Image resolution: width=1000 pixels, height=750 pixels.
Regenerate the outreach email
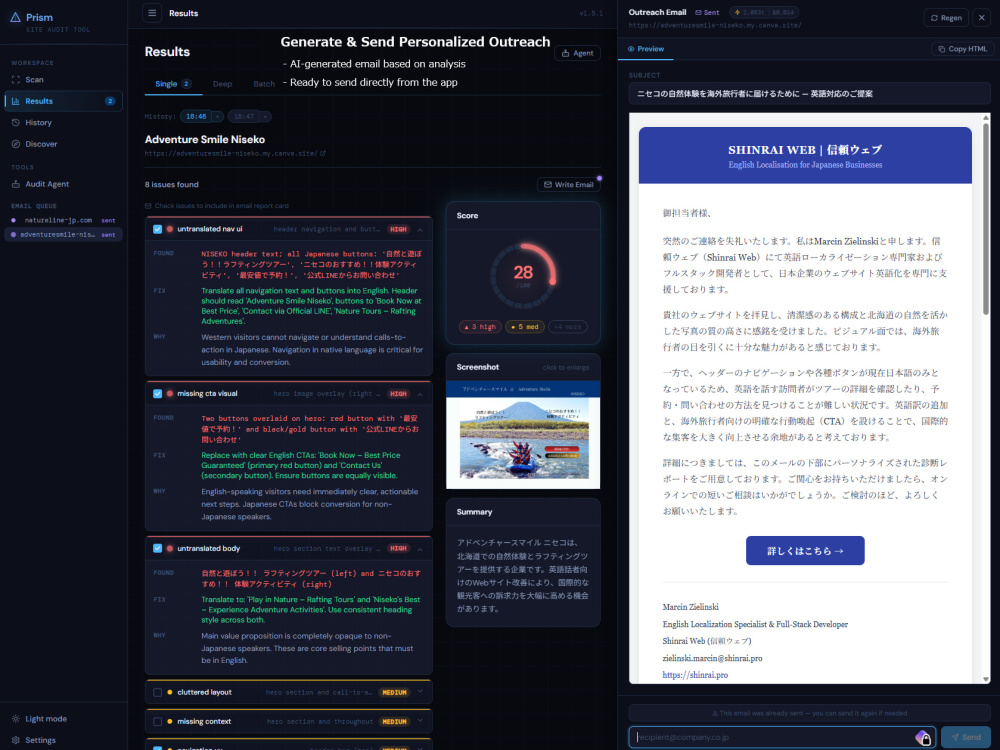click(x=946, y=18)
